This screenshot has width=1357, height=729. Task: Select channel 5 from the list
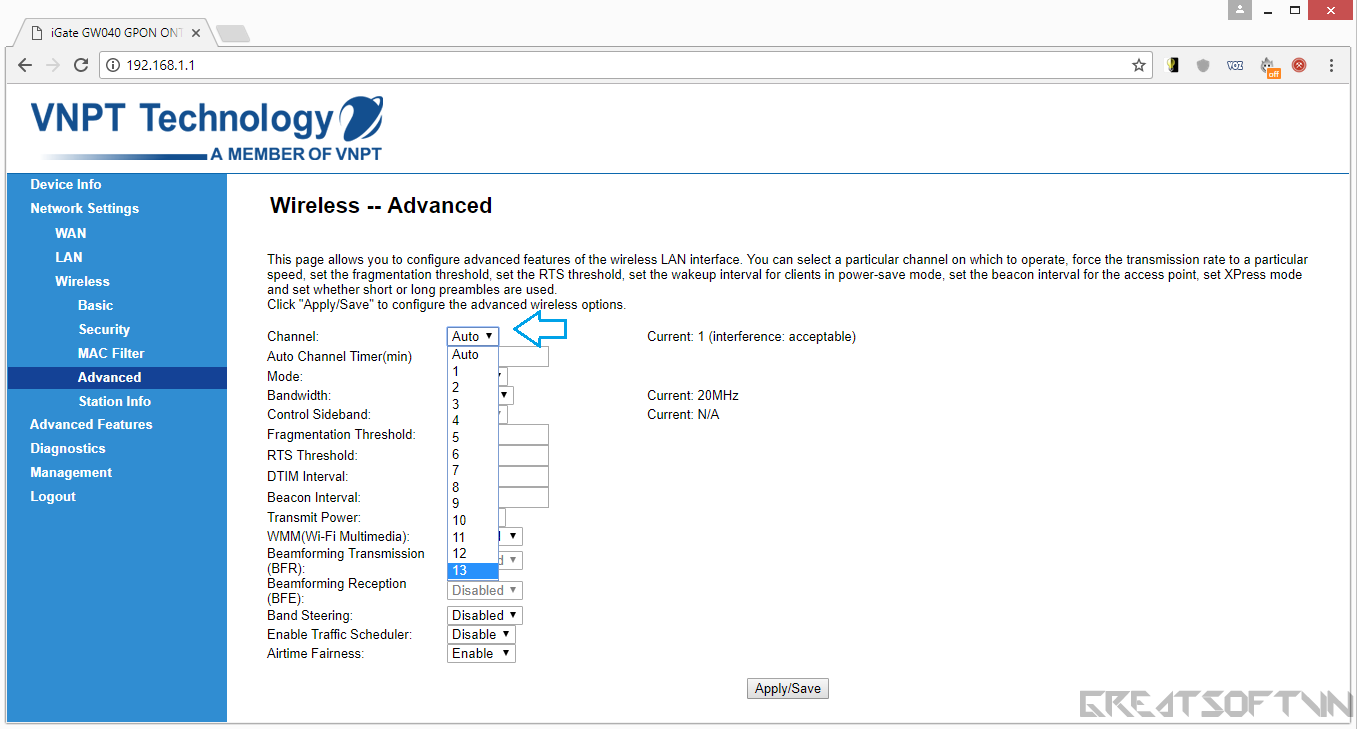point(472,438)
